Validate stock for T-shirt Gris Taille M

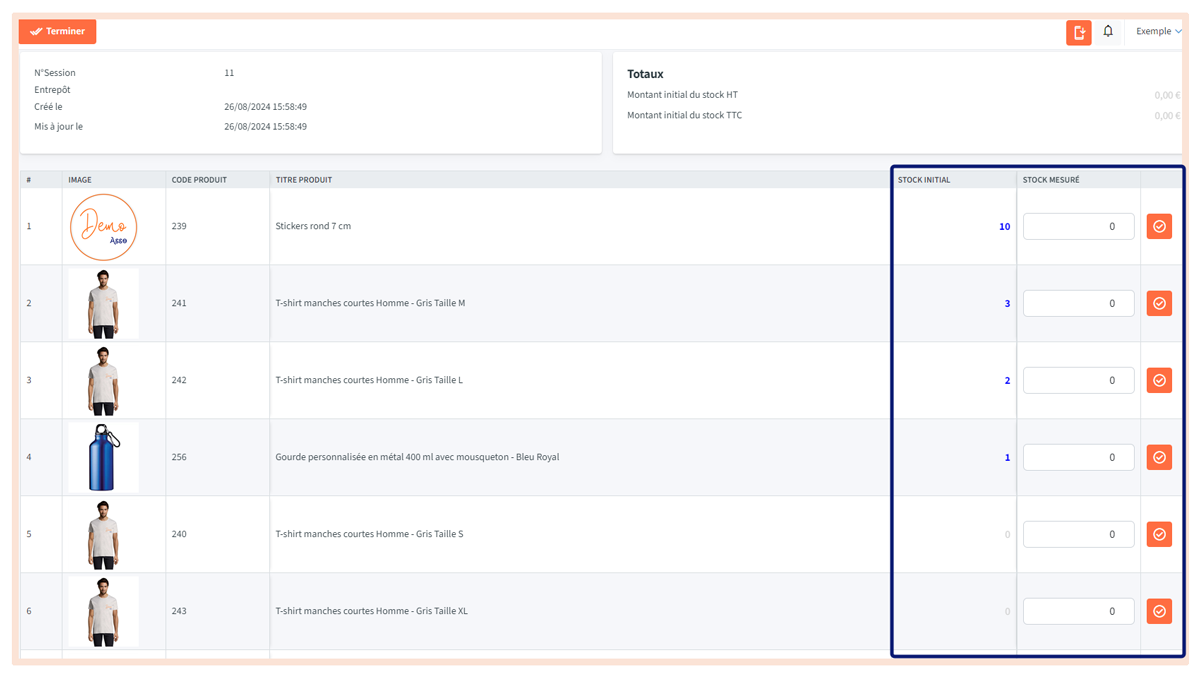pos(1159,304)
